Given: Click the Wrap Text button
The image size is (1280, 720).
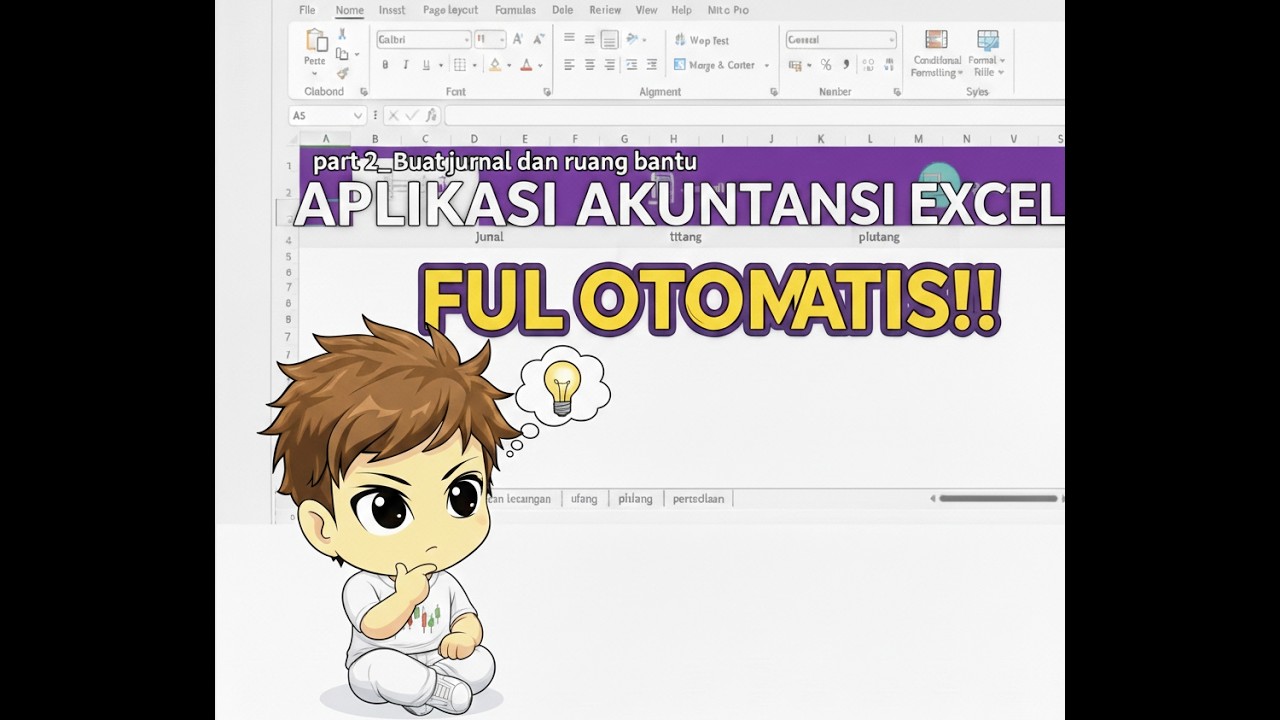Looking at the screenshot, I should click(x=702, y=40).
